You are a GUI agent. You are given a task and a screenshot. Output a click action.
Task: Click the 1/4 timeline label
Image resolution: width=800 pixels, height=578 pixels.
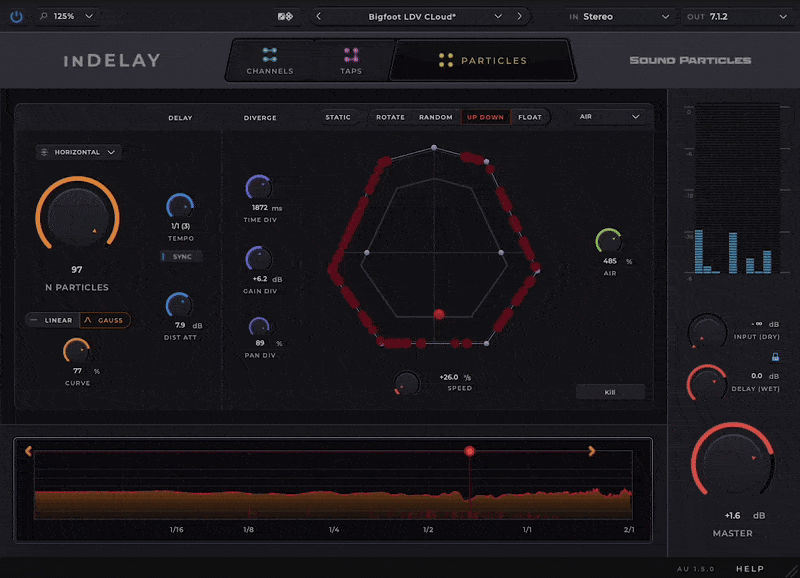pyautogui.click(x=334, y=530)
